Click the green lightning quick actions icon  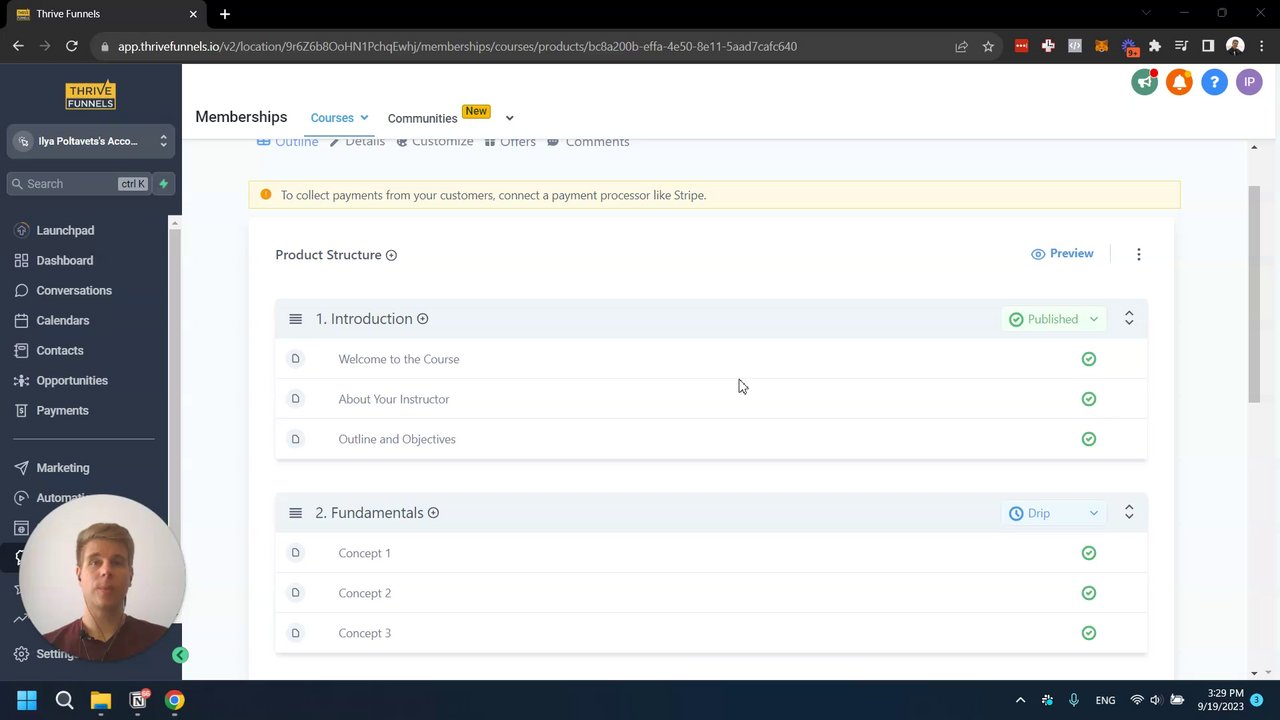pos(164,184)
